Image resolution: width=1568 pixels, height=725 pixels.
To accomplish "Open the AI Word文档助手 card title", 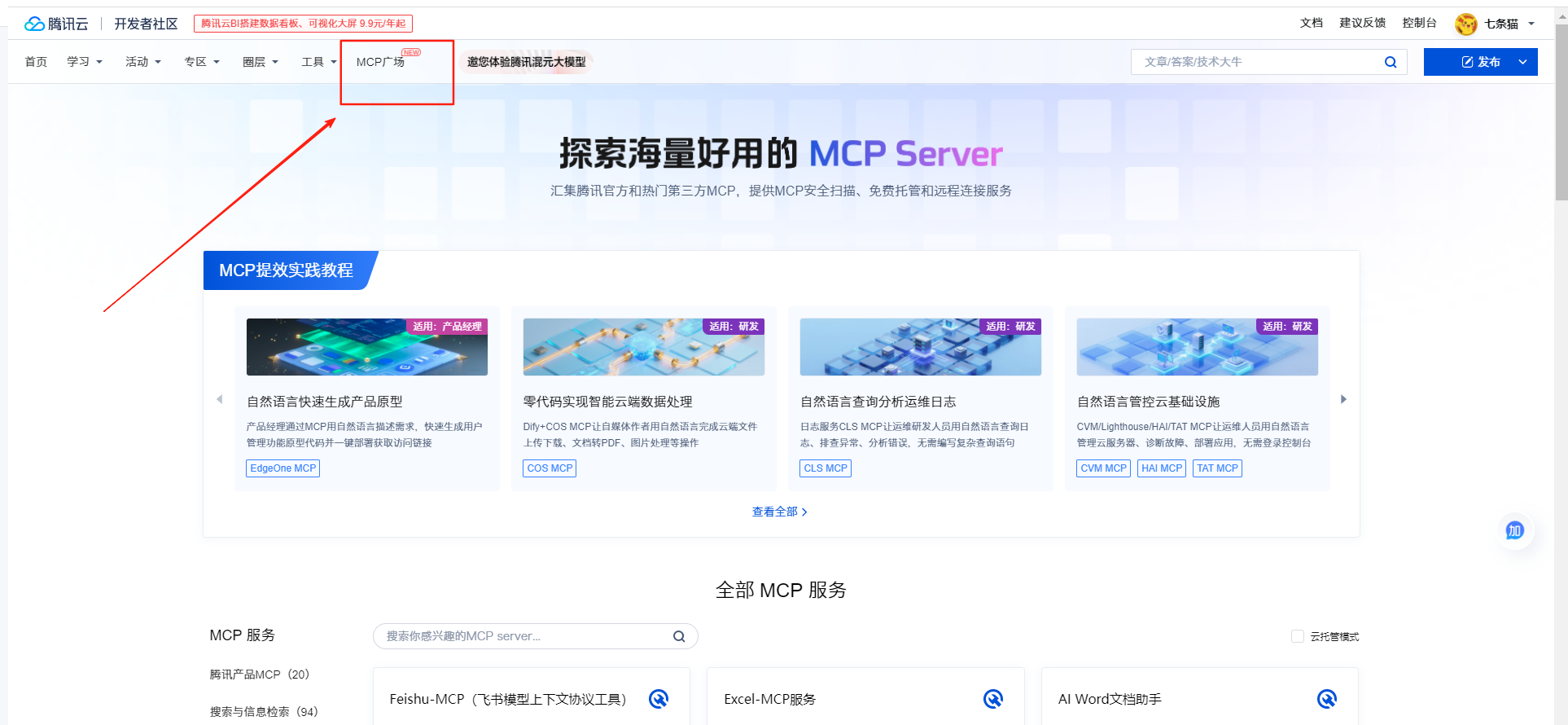I will pyautogui.click(x=1110, y=699).
